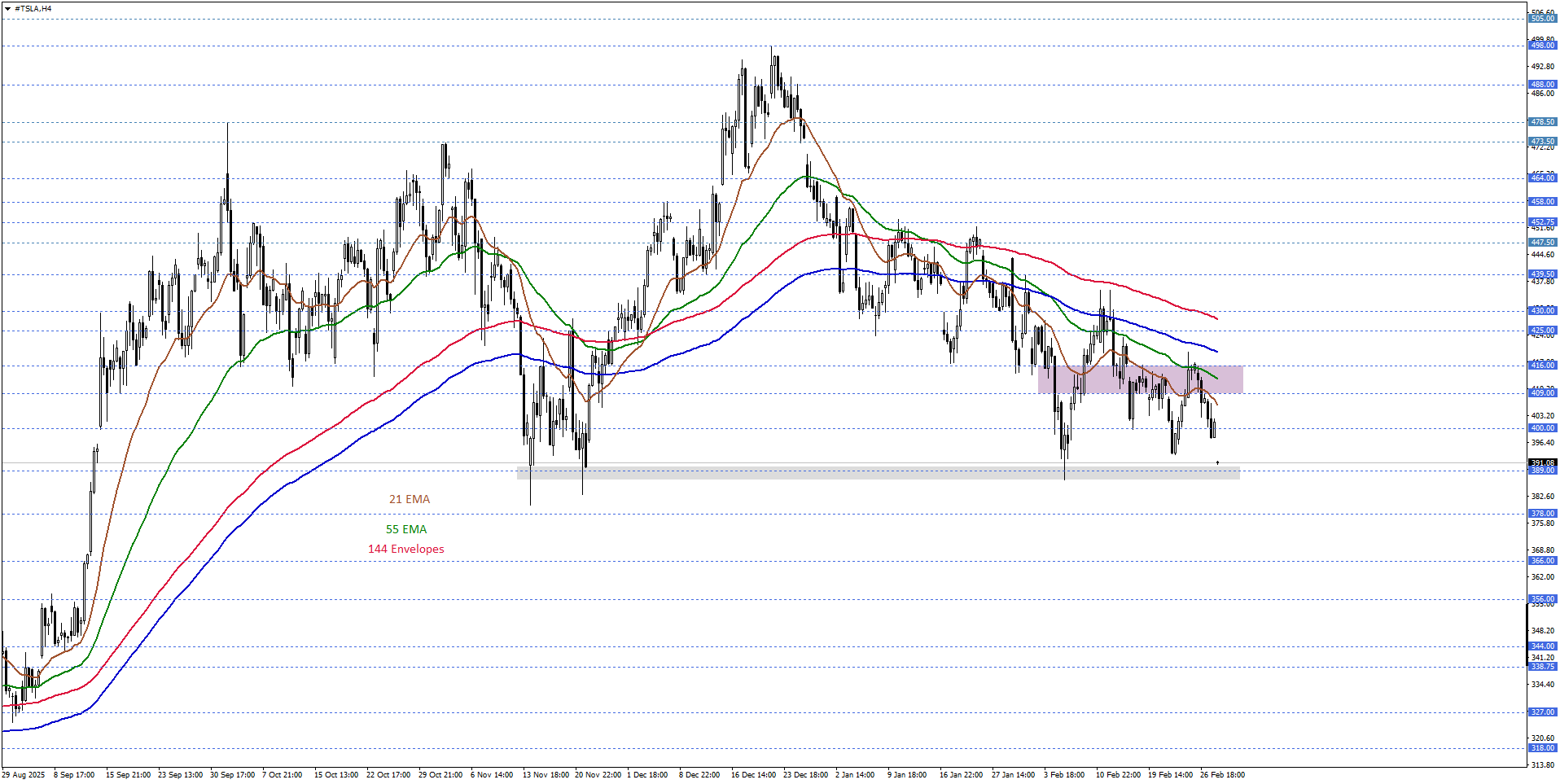The width and height of the screenshot is (1560, 784).
Task: Select the 478.50 price level tag
Action: pyautogui.click(x=1542, y=122)
